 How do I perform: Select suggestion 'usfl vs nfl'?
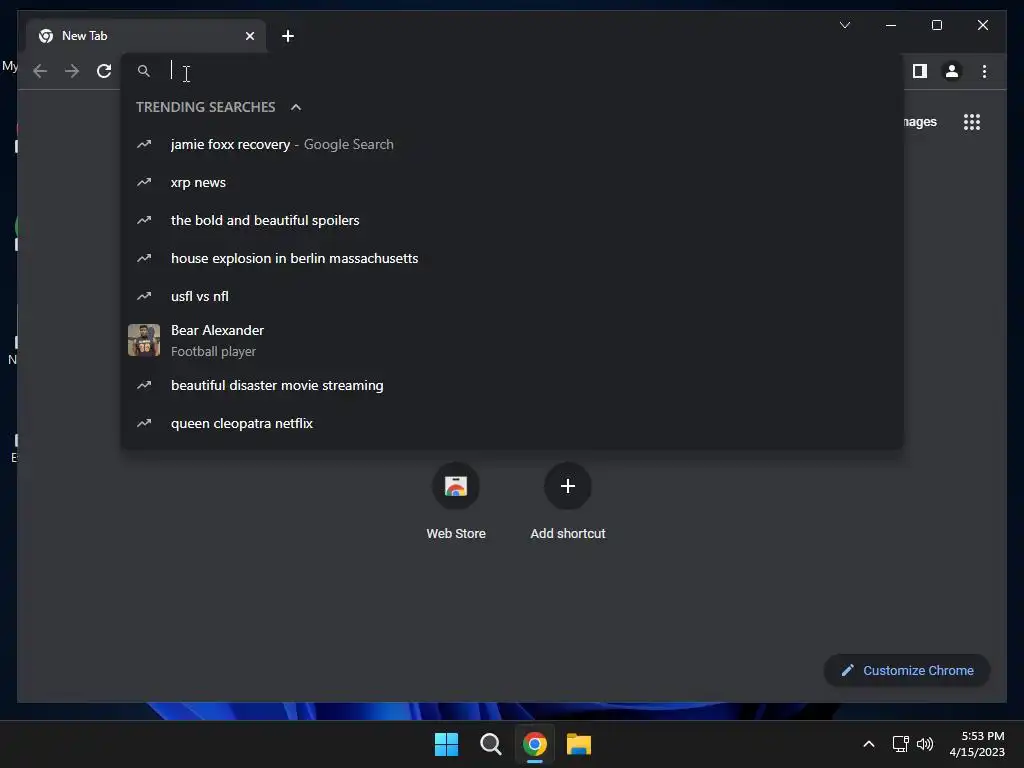(512, 296)
